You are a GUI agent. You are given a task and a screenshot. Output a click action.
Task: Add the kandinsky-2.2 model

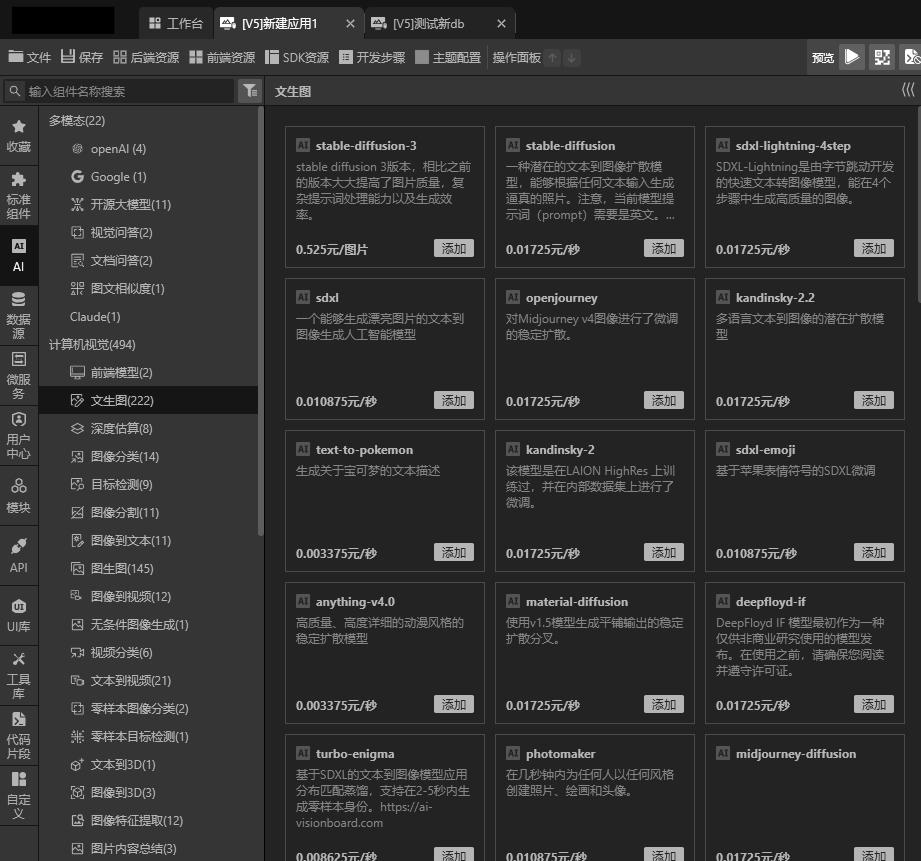873,401
